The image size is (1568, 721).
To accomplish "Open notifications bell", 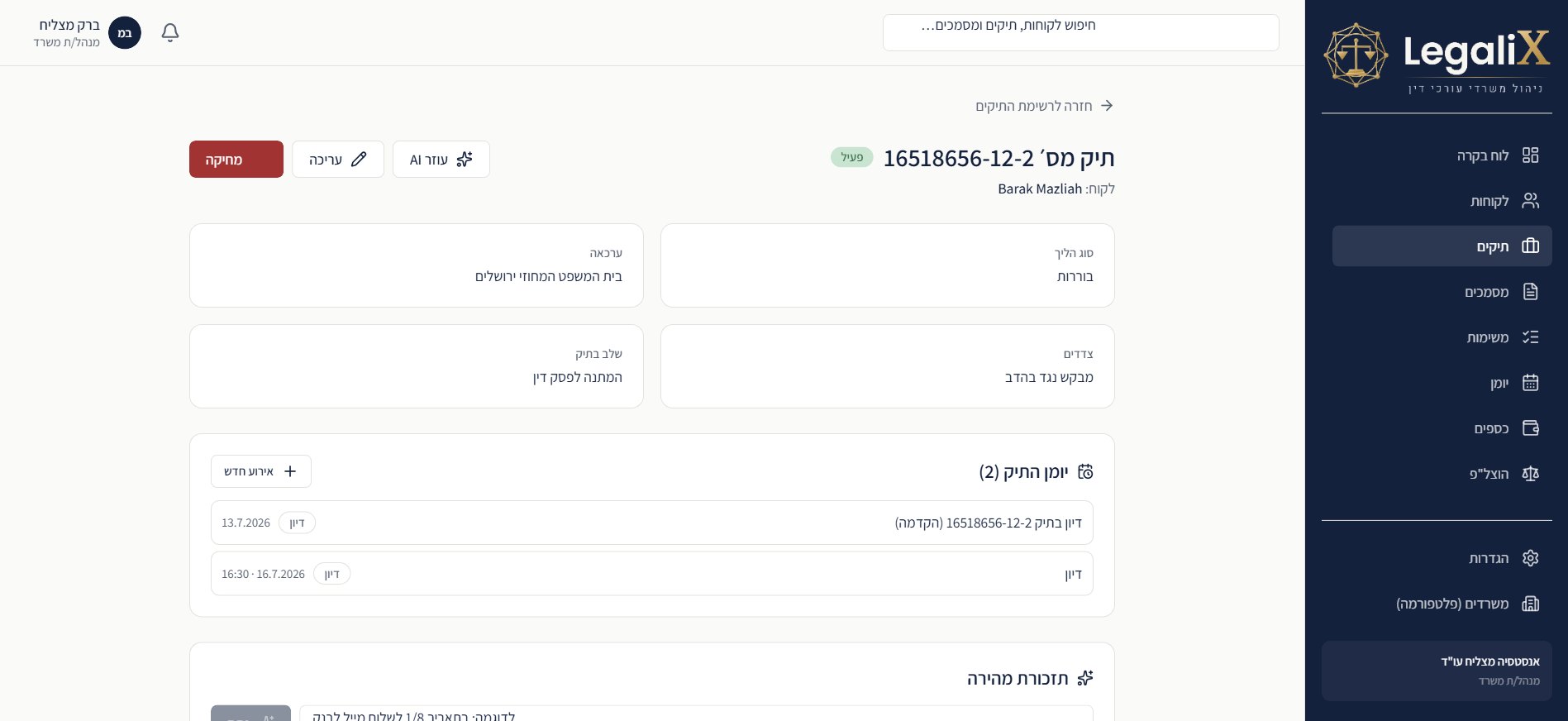I will click(170, 32).
